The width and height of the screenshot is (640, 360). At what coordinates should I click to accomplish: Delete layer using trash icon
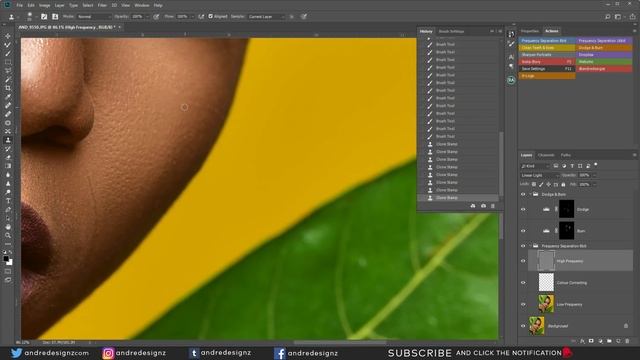(x=627, y=341)
